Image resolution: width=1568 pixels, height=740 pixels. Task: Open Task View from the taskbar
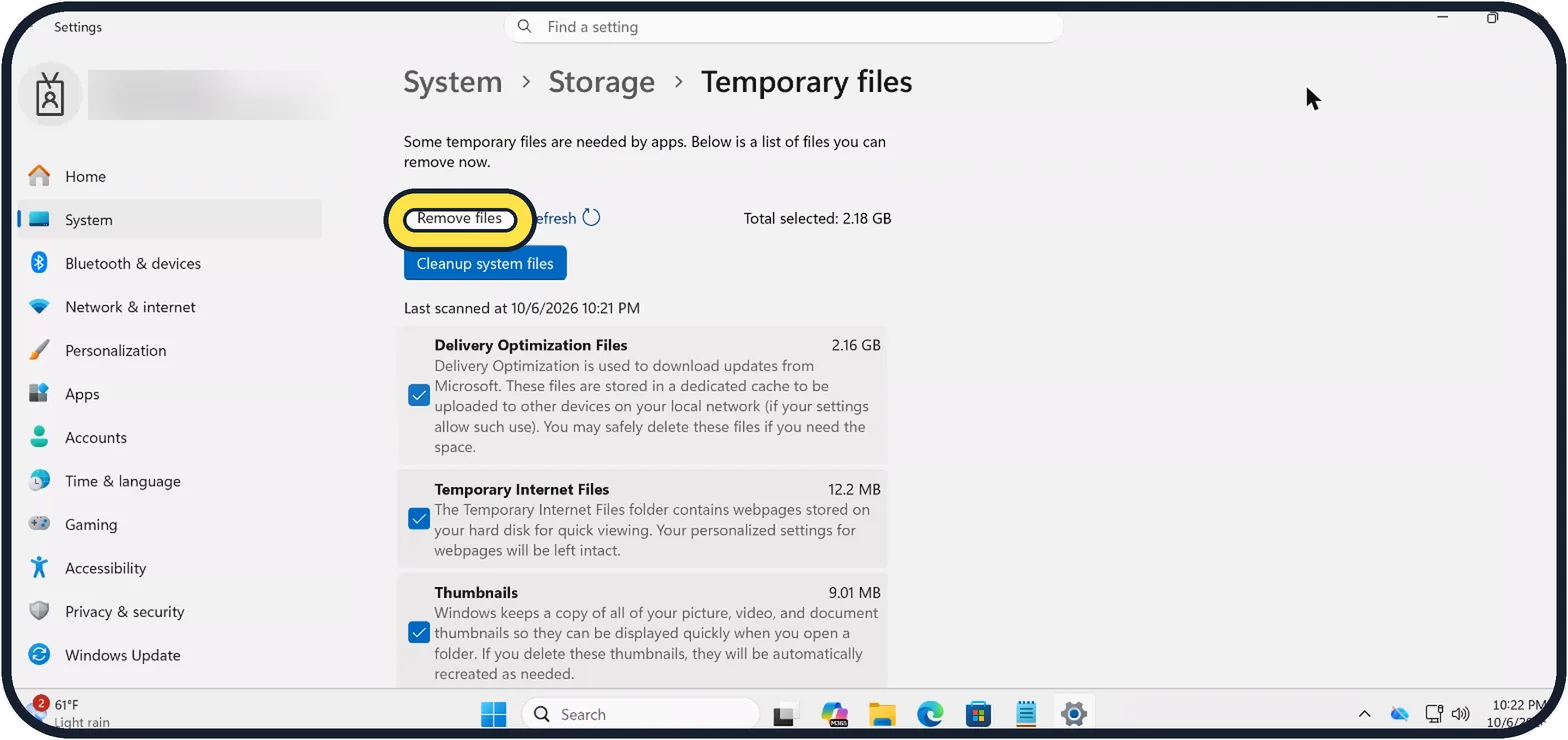(x=785, y=714)
